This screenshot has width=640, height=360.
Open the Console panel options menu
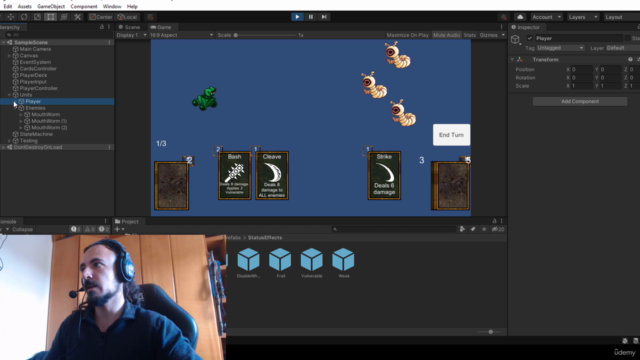[x=105, y=221]
